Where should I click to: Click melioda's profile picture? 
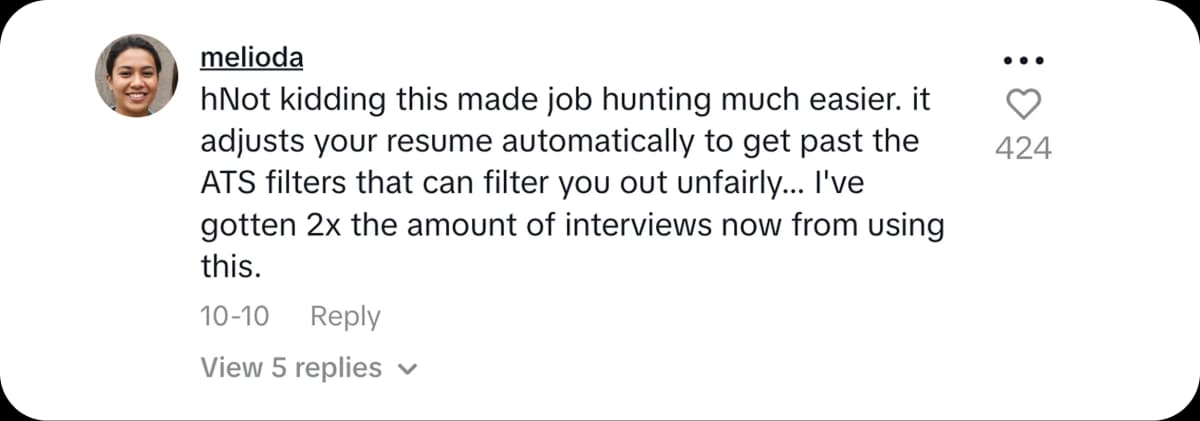(136, 76)
